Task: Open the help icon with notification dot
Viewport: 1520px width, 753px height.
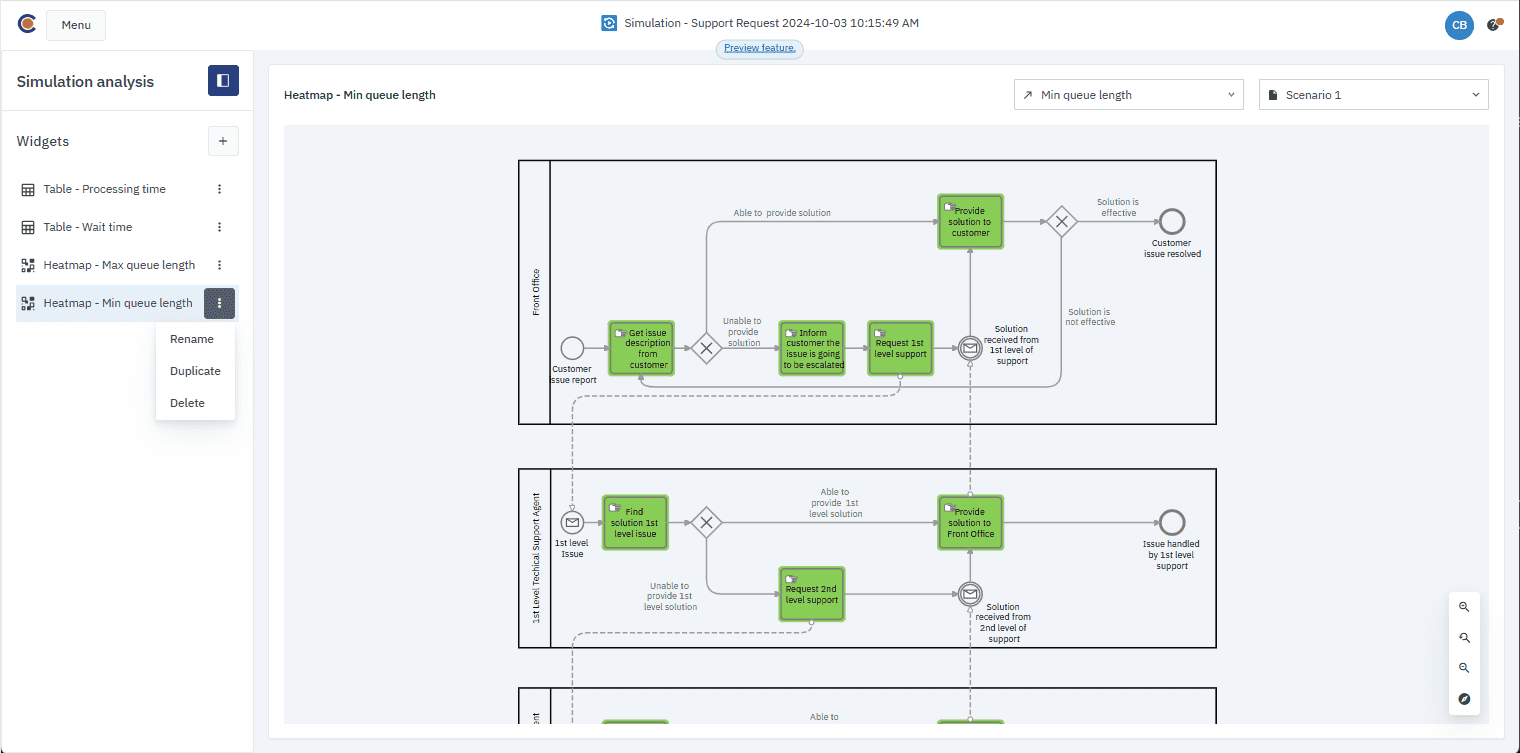Action: click(1494, 24)
